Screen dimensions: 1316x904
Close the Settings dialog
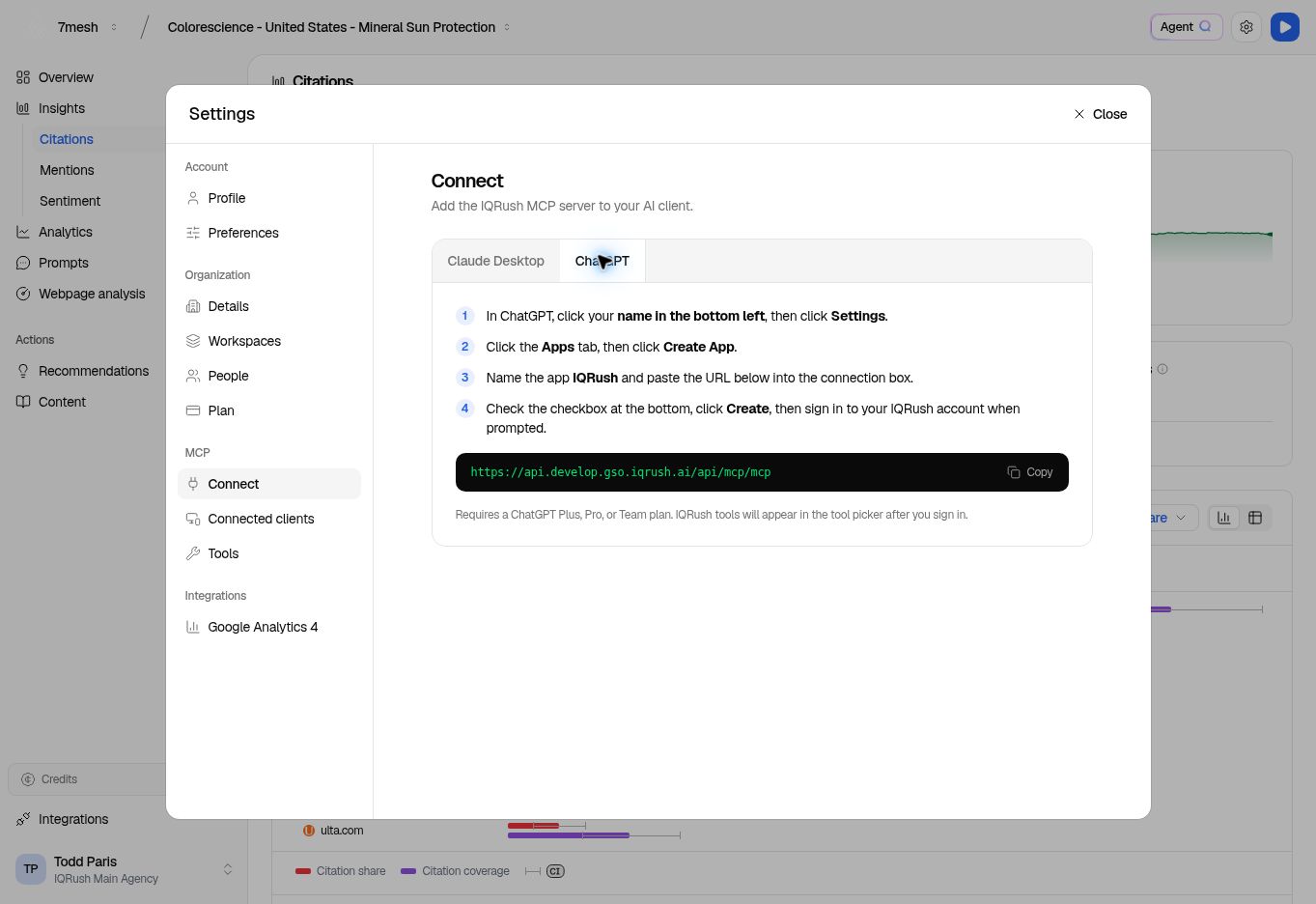(1101, 114)
